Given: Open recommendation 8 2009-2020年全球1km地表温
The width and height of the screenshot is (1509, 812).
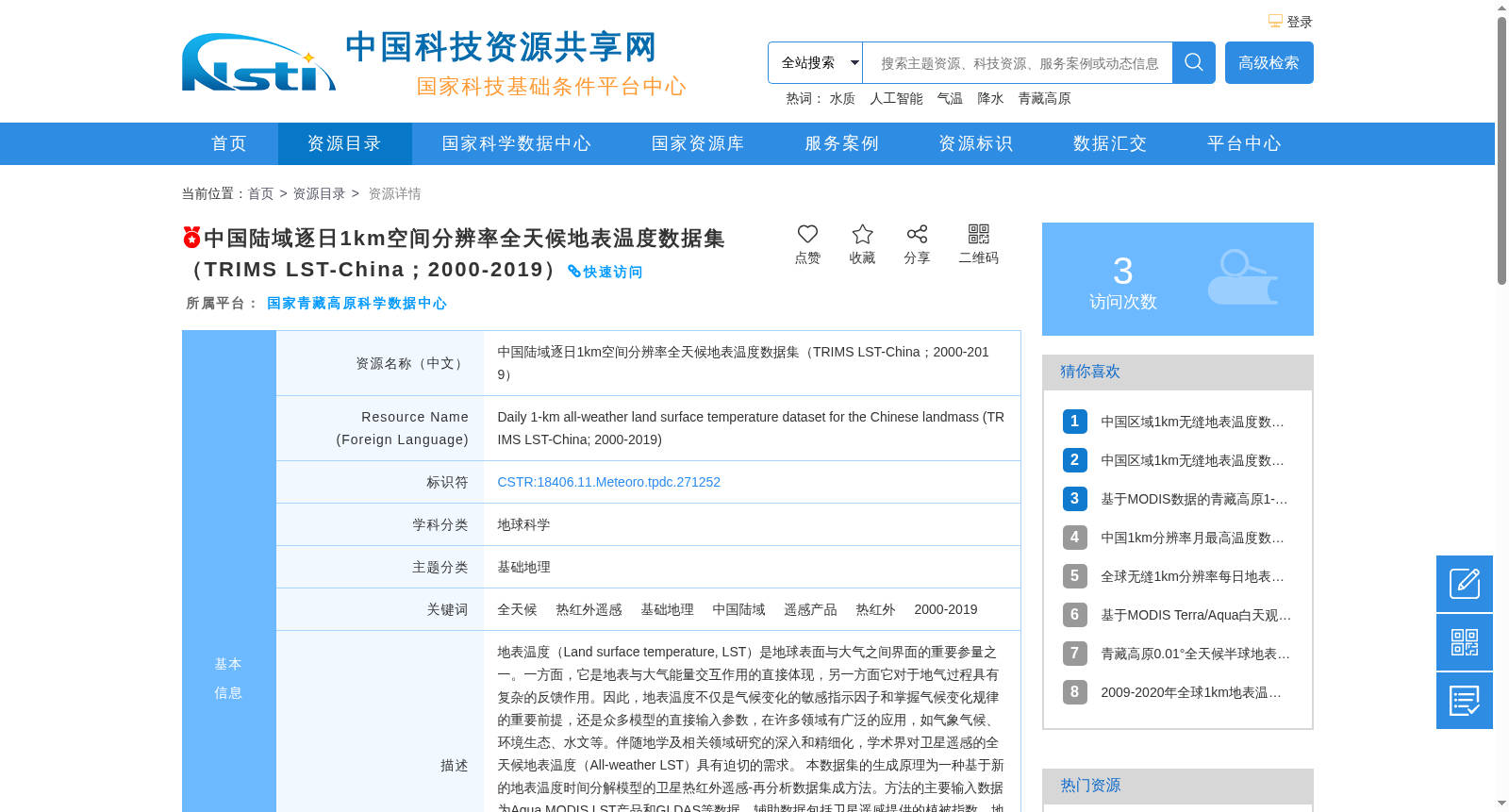Looking at the screenshot, I should pyautogui.click(x=1191, y=692).
